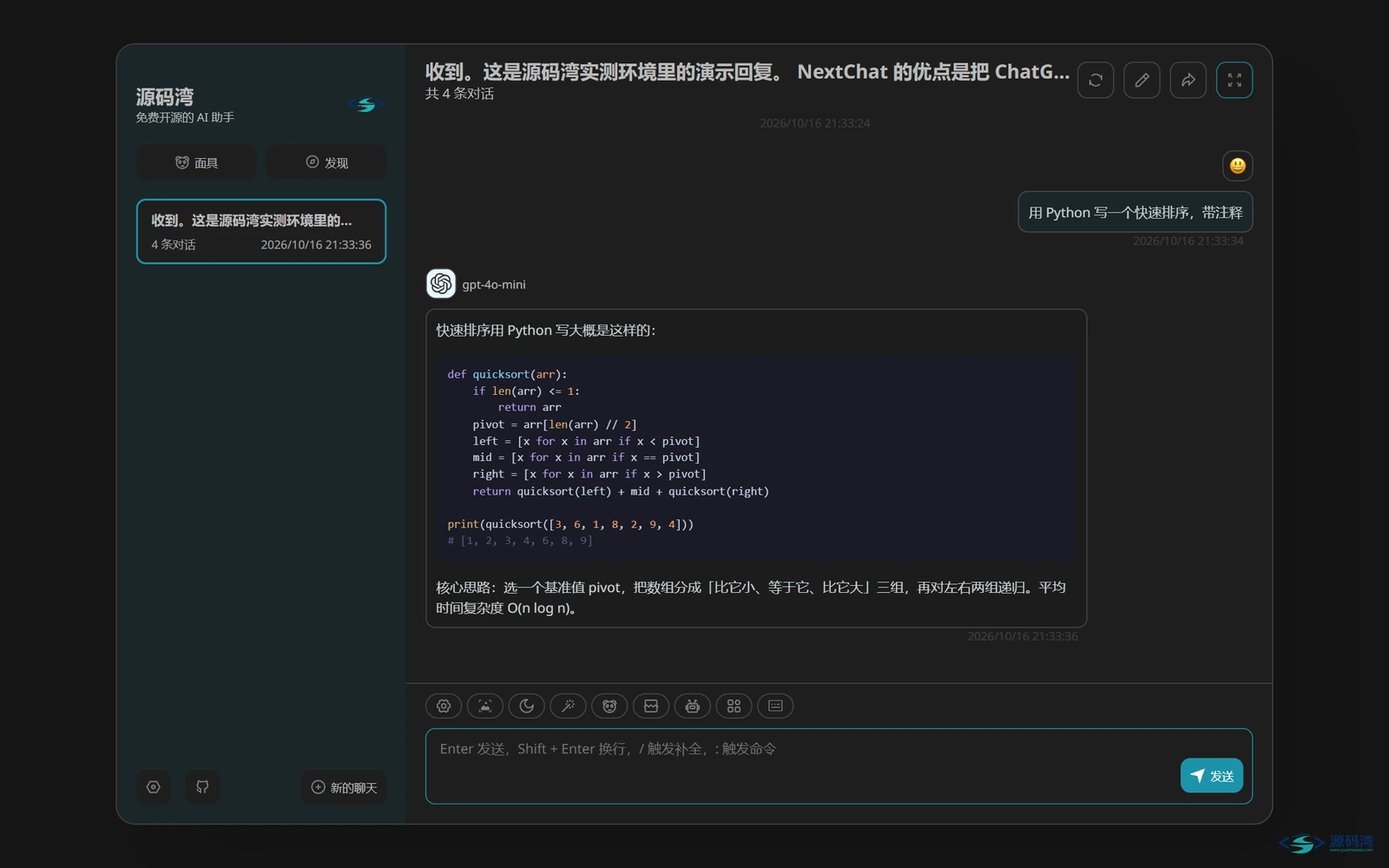Focus the message input field
This screenshot has width=1389, height=868.
(839, 766)
